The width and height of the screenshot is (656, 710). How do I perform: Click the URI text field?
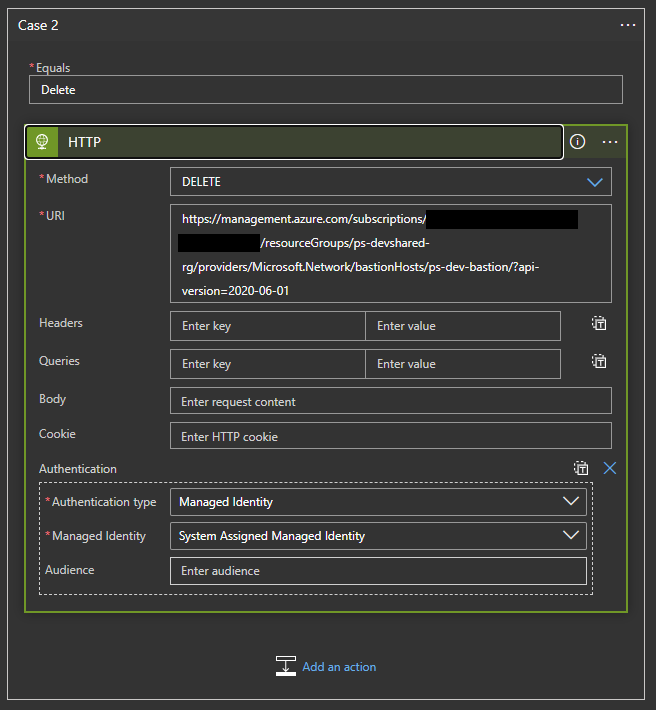(x=390, y=254)
